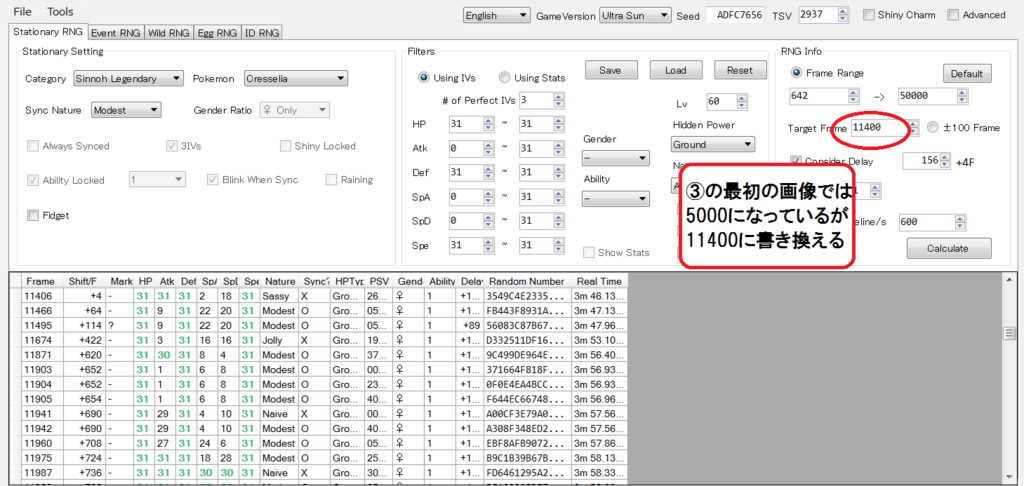
Task: Click the Sassy nature cell
Action: (x=280, y=295)
